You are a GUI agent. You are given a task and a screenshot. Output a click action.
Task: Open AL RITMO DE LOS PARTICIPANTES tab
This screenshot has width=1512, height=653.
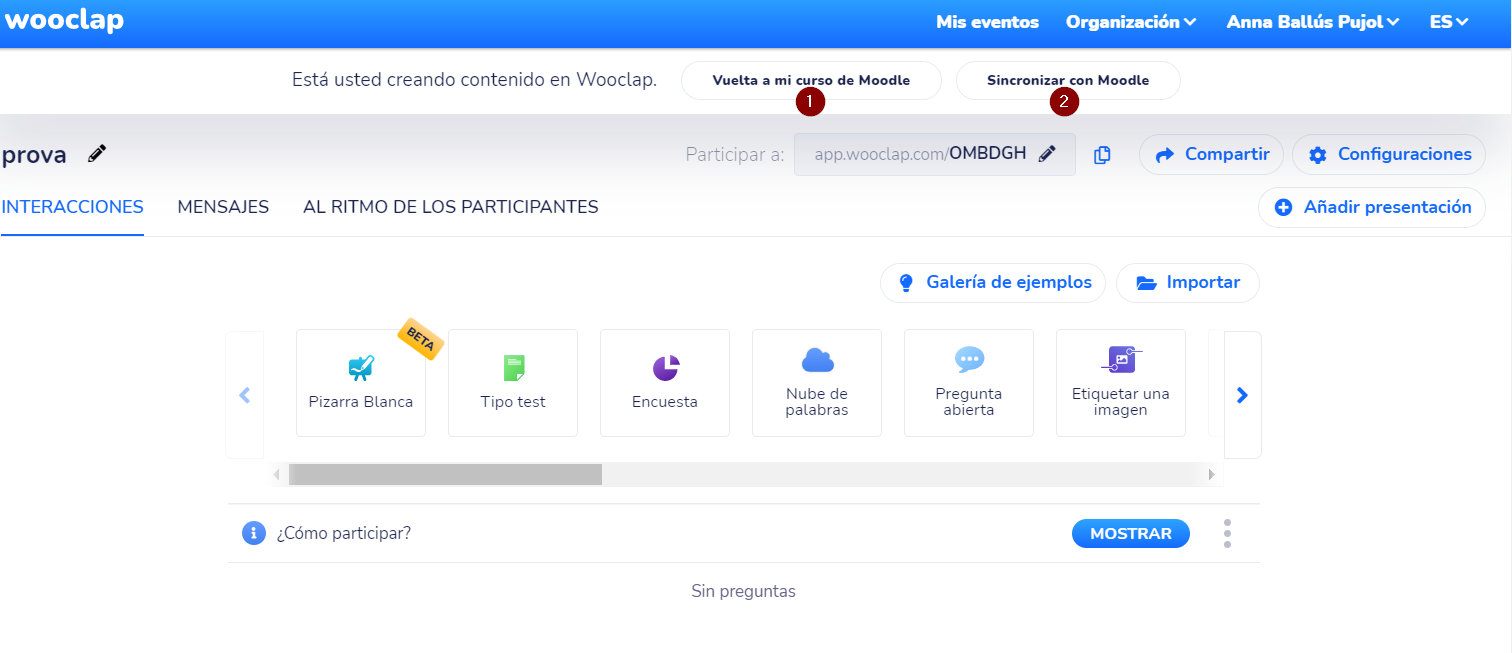(451, 208)
